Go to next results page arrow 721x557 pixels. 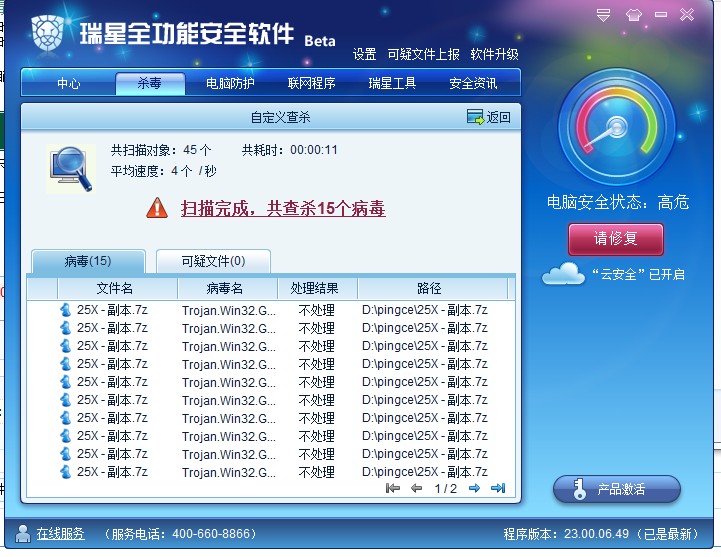pyautogui.click(x=474, y=488)
